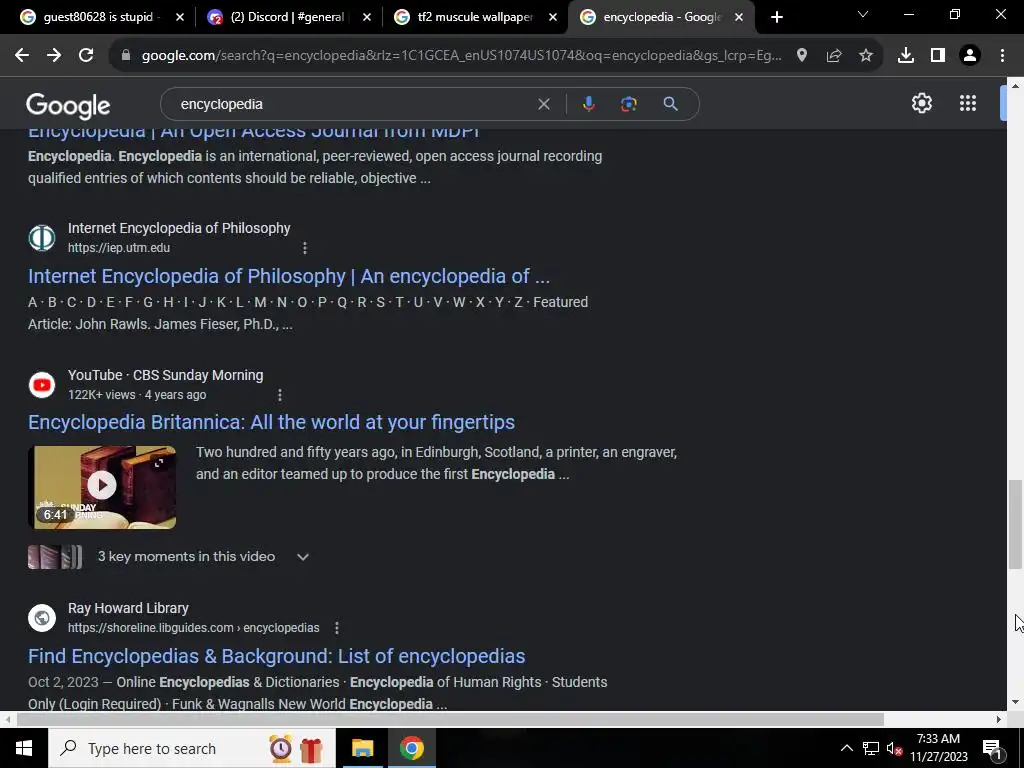The height and width of the screenshot is (768, 1024).
Task: Close the tf2 muscule wallpaper tab
Action: point(553,17)
